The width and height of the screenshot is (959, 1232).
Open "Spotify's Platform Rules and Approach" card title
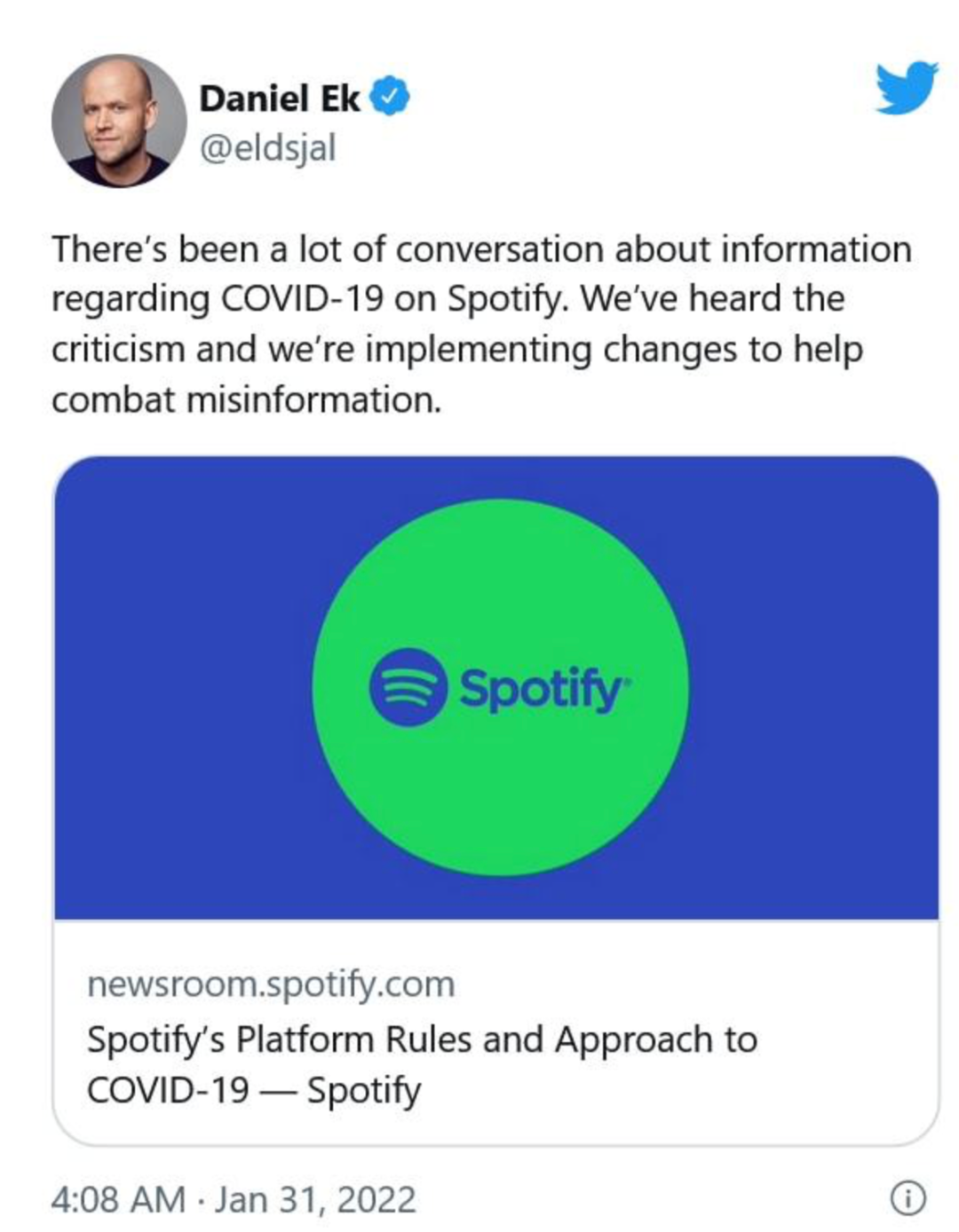[422, 1039]
